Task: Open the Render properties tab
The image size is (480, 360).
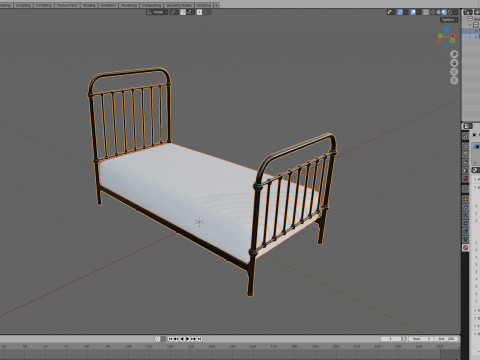Action: [466, 146]
